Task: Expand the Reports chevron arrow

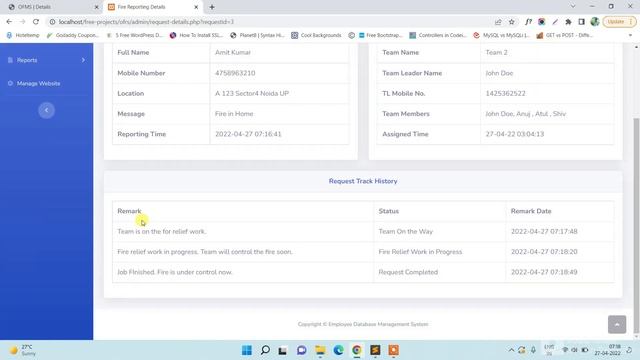Action: coord(83,60)
